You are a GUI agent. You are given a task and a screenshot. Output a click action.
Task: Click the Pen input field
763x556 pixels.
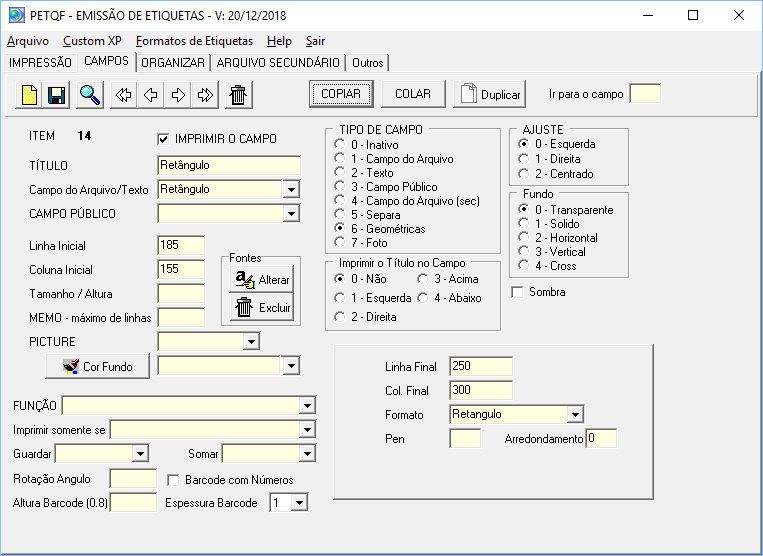[x=465, y=438]
